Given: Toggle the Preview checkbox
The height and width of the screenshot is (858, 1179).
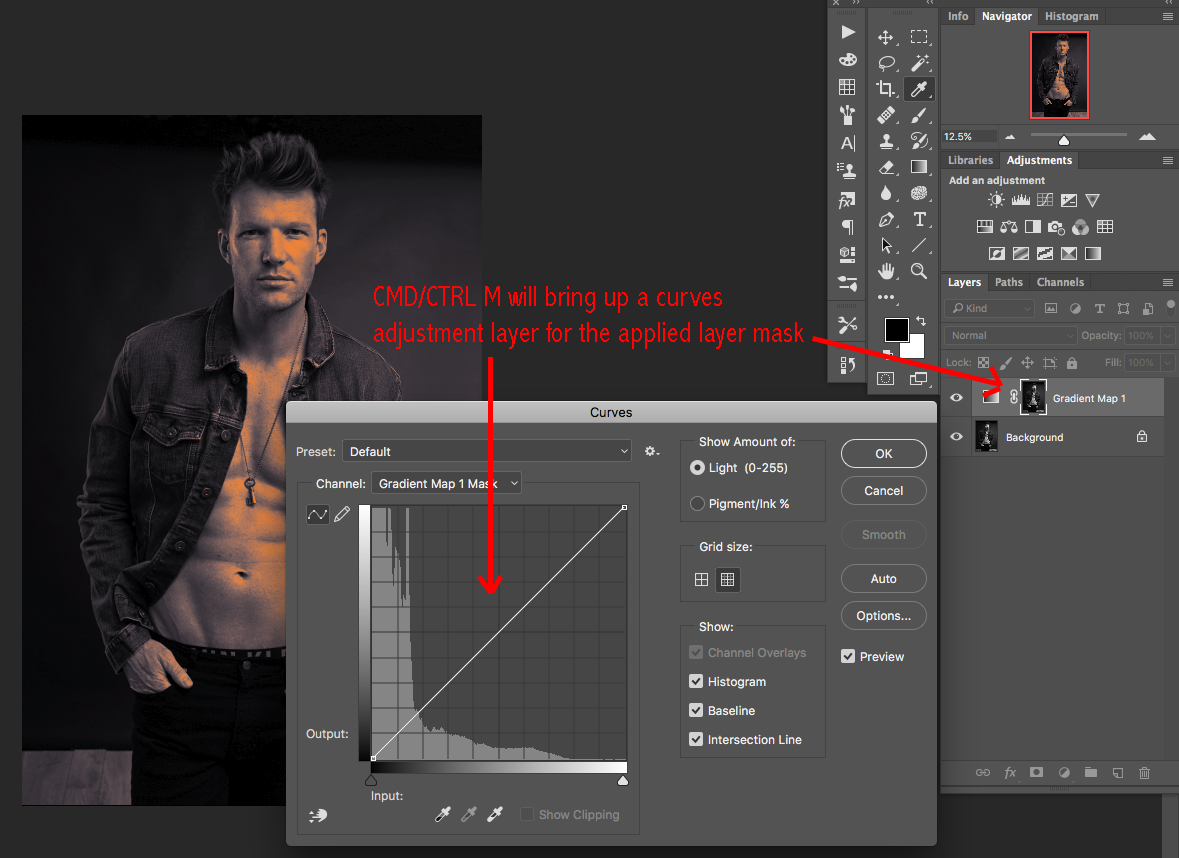Looking at the screenshot, I should click(848, 657).
